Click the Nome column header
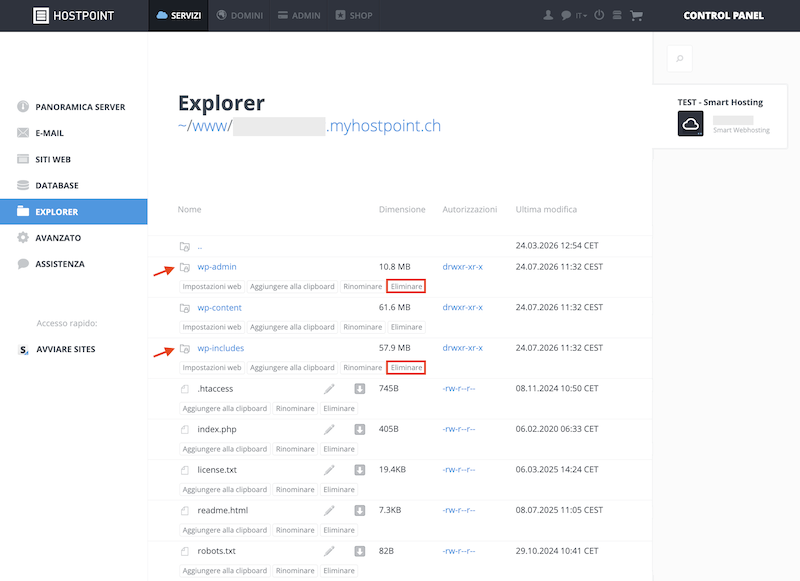 pyautogui.click(x=189, y=210)
